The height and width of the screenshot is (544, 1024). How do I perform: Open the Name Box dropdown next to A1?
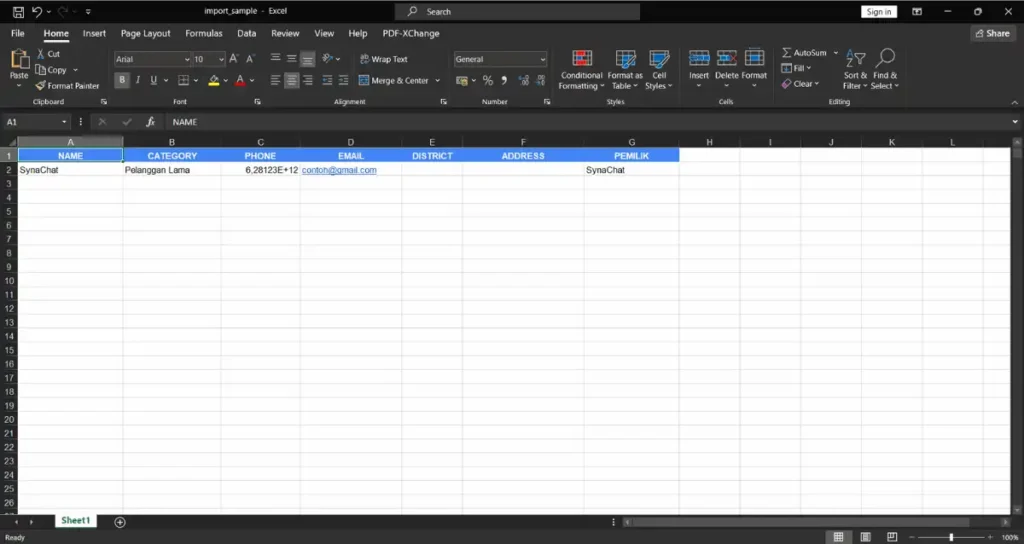[64, 122]
